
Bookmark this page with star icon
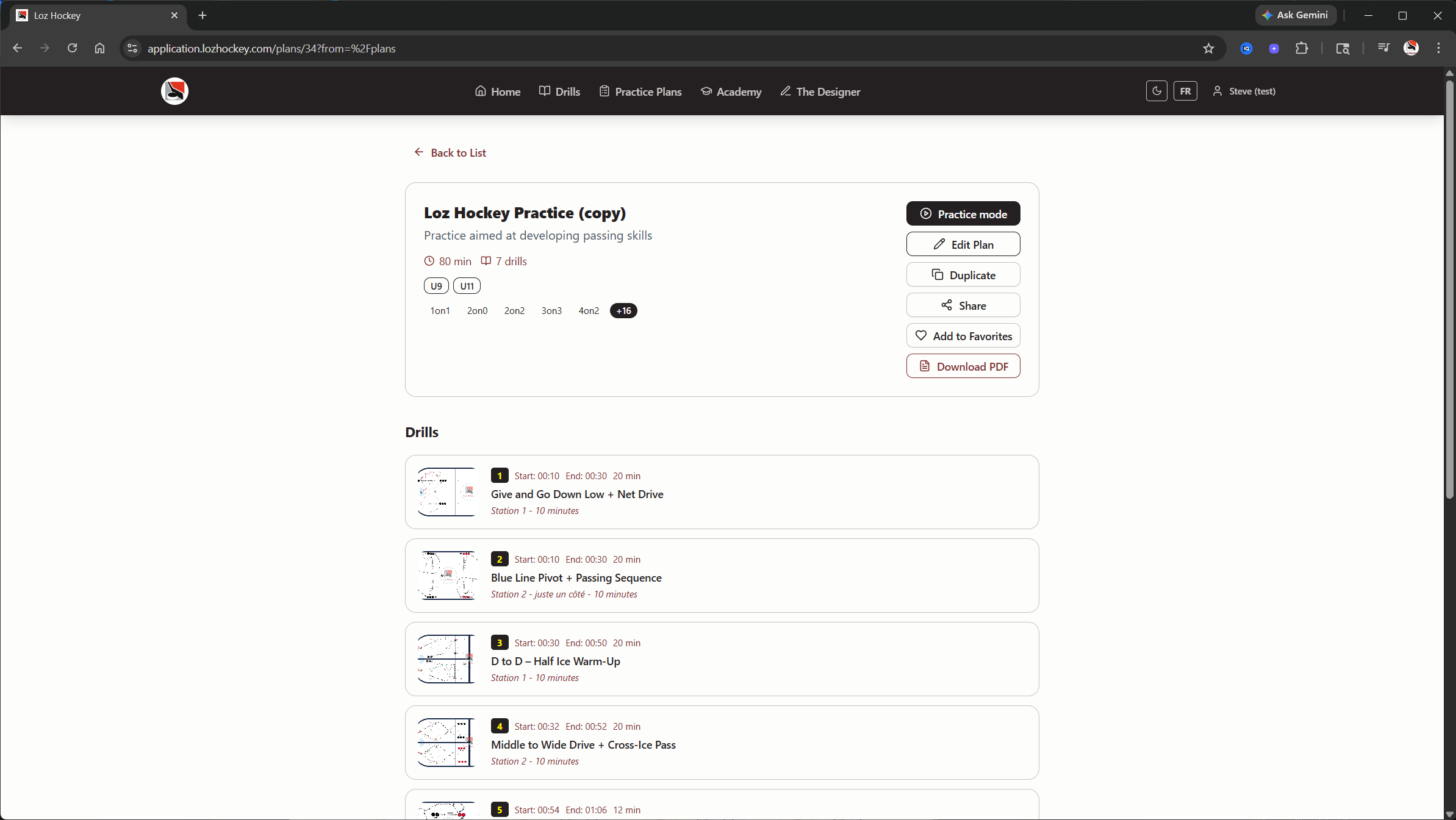[x=1208, y=48]
